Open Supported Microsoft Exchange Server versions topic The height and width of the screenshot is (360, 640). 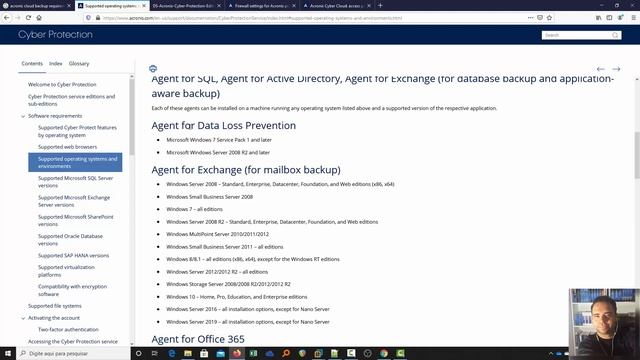tap(74, 201)
